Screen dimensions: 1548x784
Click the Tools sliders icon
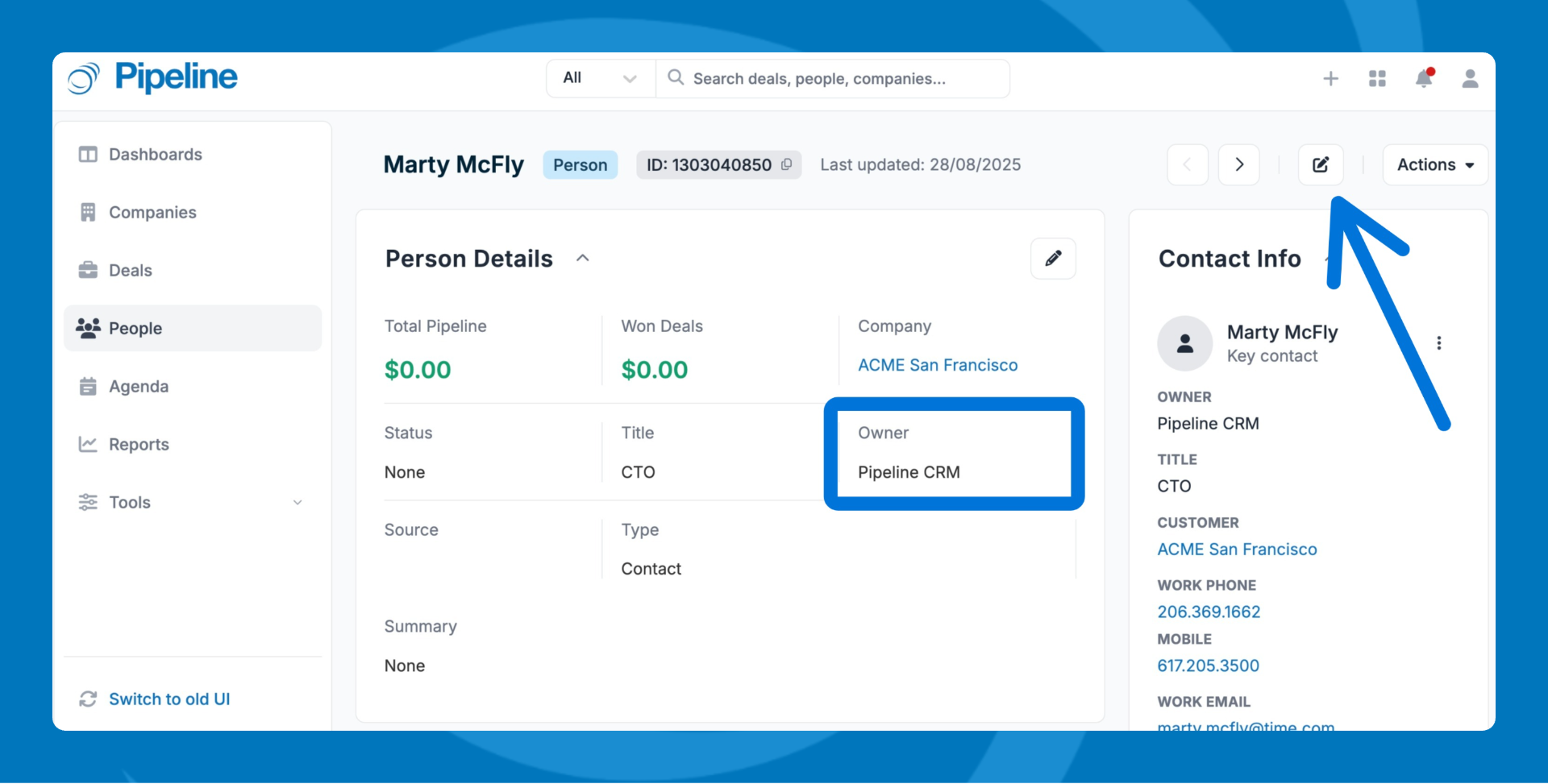pos(88,502)
